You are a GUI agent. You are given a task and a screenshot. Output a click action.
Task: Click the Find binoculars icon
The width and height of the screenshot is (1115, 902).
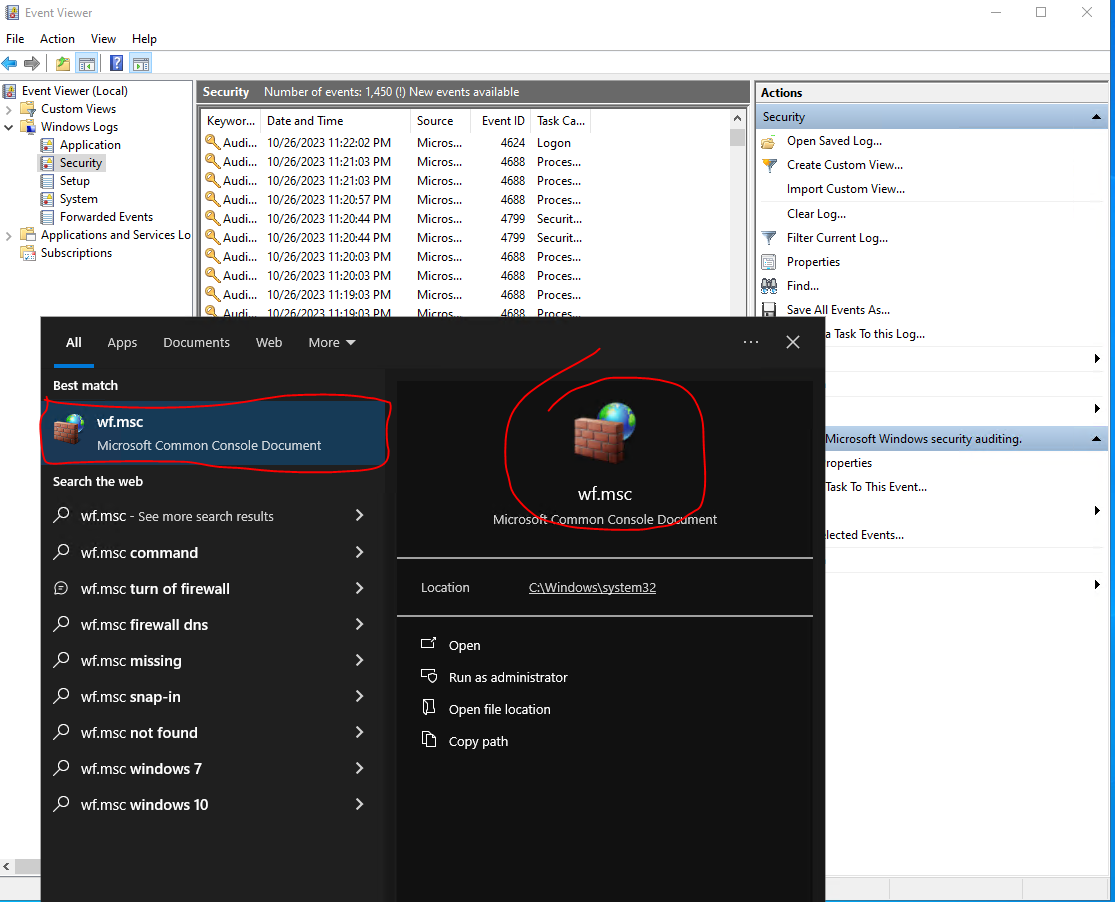(x=769, y=286)
